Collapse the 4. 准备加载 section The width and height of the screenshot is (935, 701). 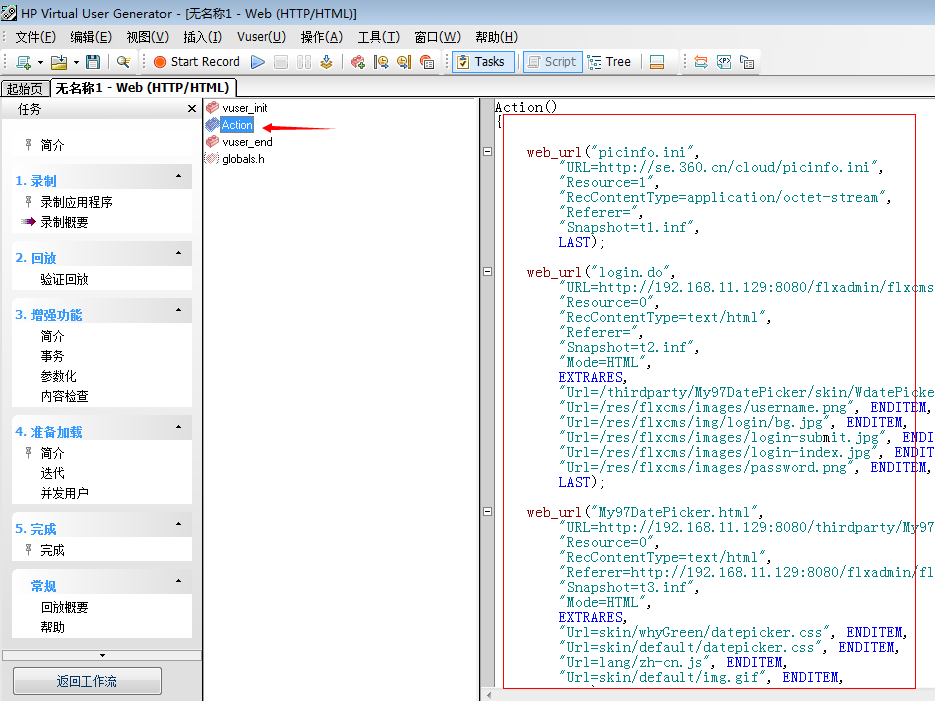pyautogui.click(x=178, y=427)
